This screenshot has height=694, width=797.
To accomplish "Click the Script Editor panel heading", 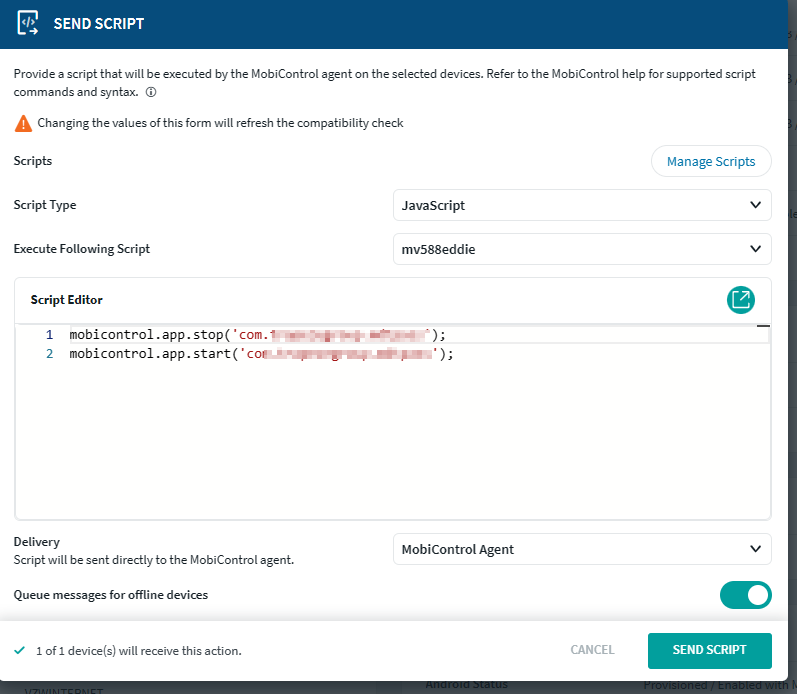I will 67,300.
